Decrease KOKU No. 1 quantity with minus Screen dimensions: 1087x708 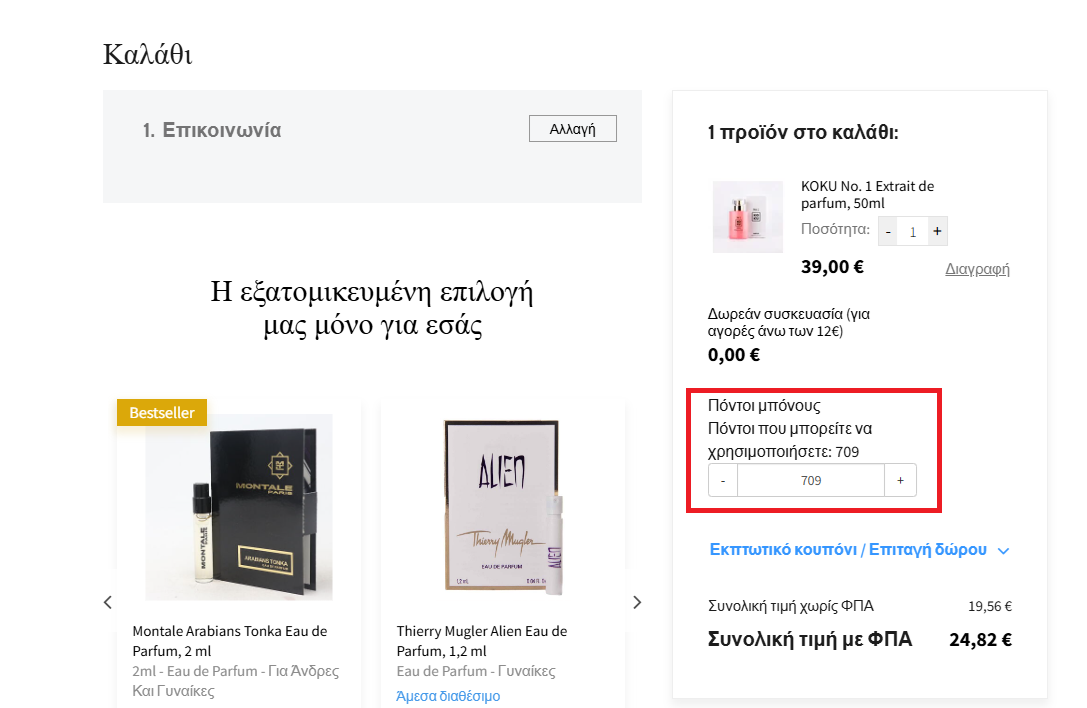[x=888, y=232]
